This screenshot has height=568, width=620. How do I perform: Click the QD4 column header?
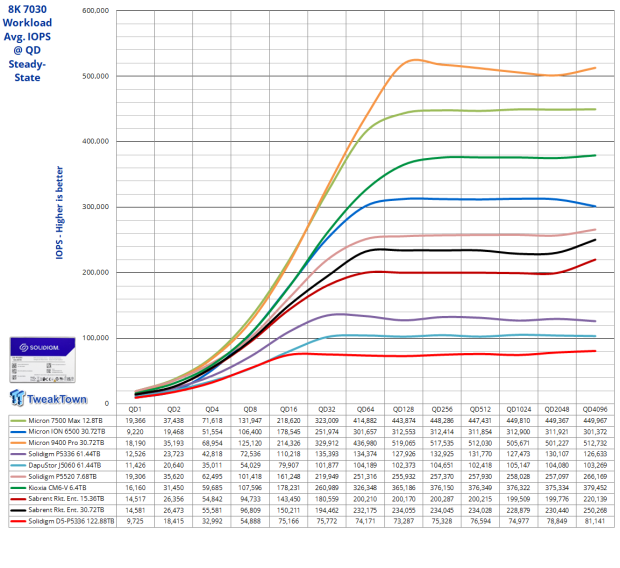click(x=212, y=409)
